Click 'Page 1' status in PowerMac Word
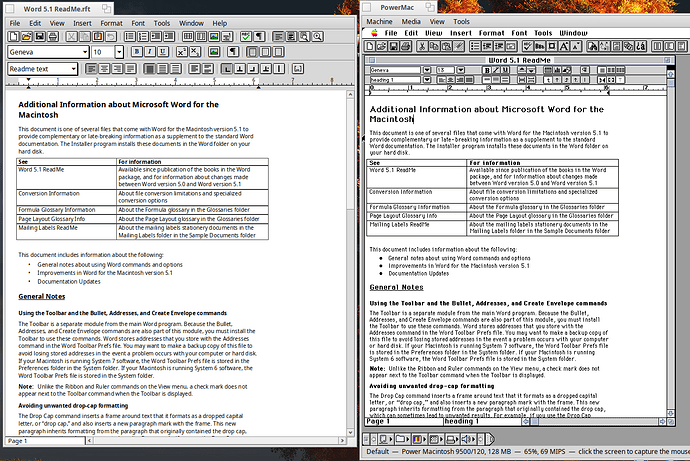 [404, 421]
